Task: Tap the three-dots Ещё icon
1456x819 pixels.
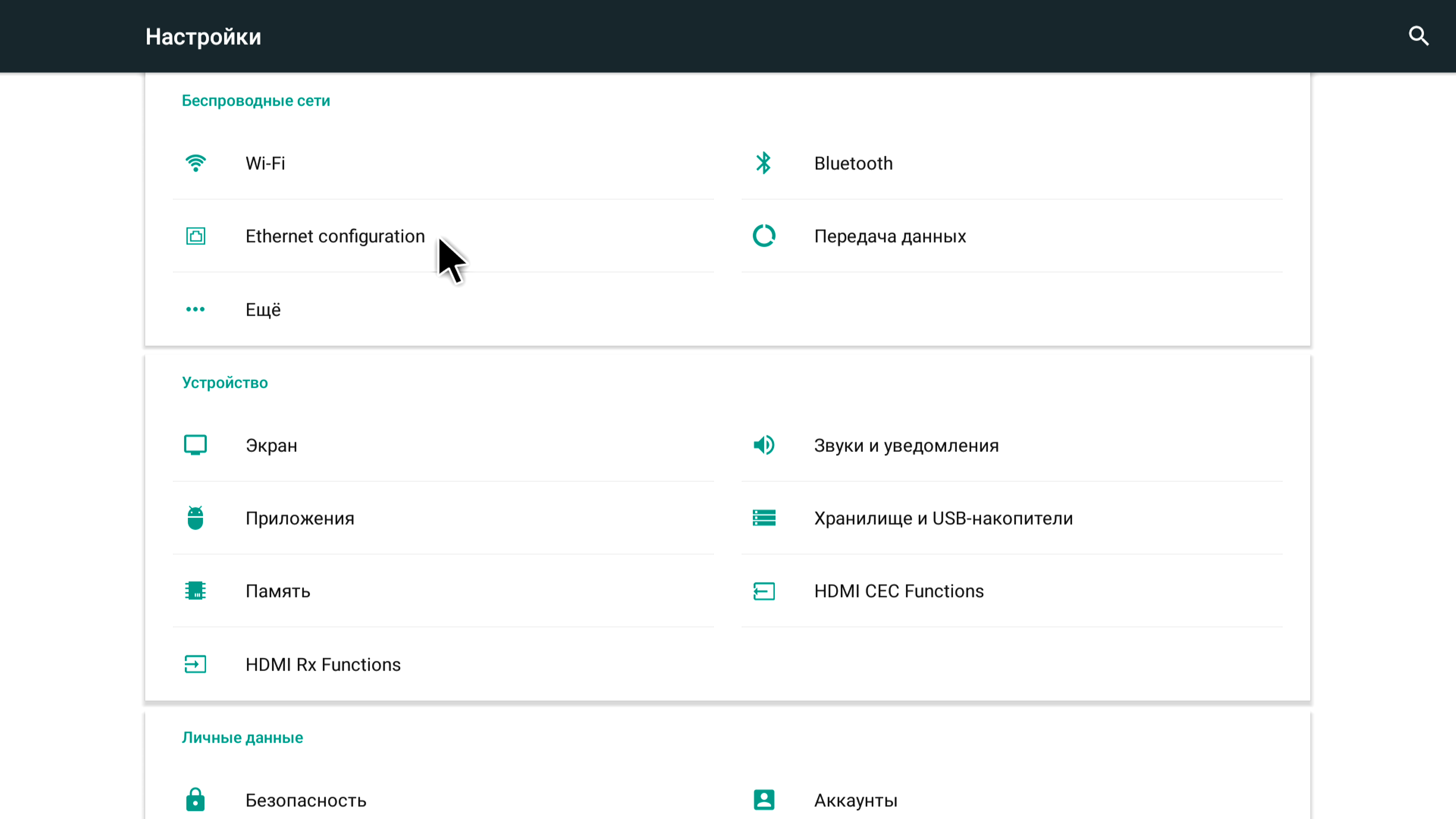Action: 196,309
